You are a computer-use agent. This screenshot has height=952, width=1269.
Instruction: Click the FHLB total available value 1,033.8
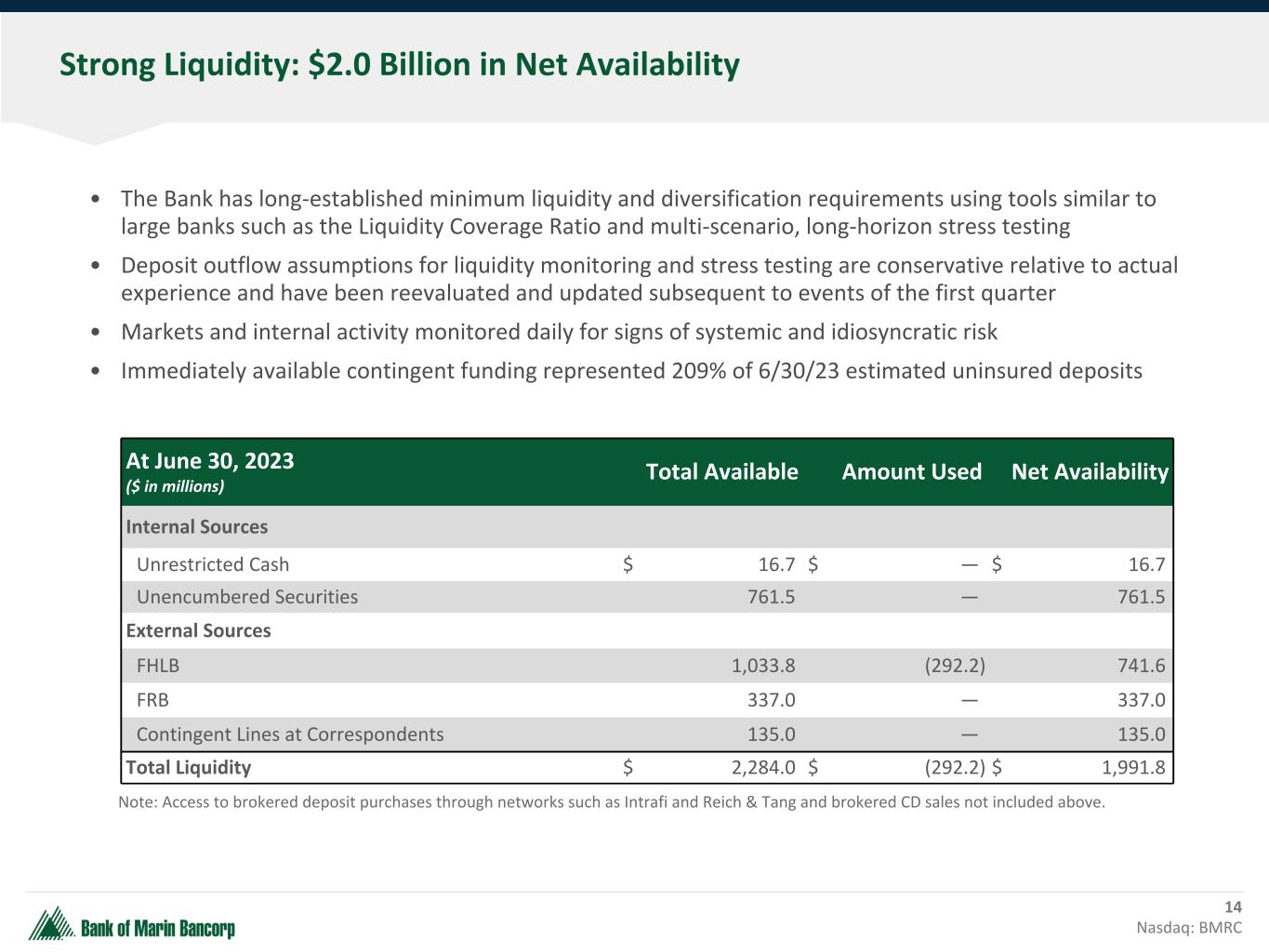pyautogui.click(x=763, y=666)
